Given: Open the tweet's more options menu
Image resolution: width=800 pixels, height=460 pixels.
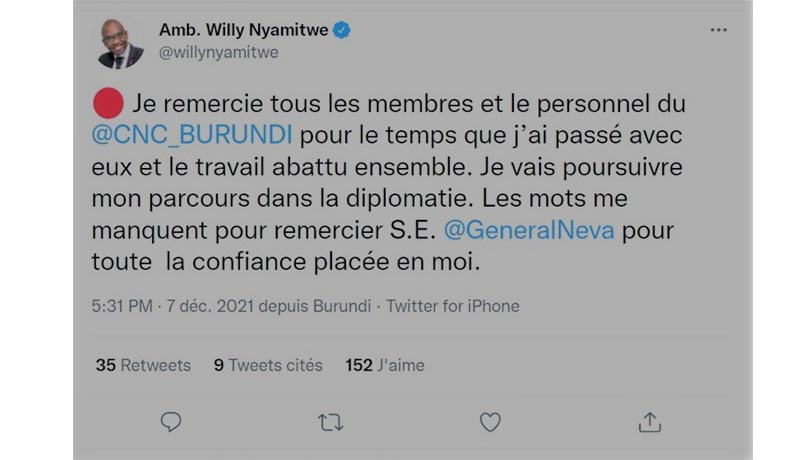Looking at the screenshot, I should pos(718,31).
